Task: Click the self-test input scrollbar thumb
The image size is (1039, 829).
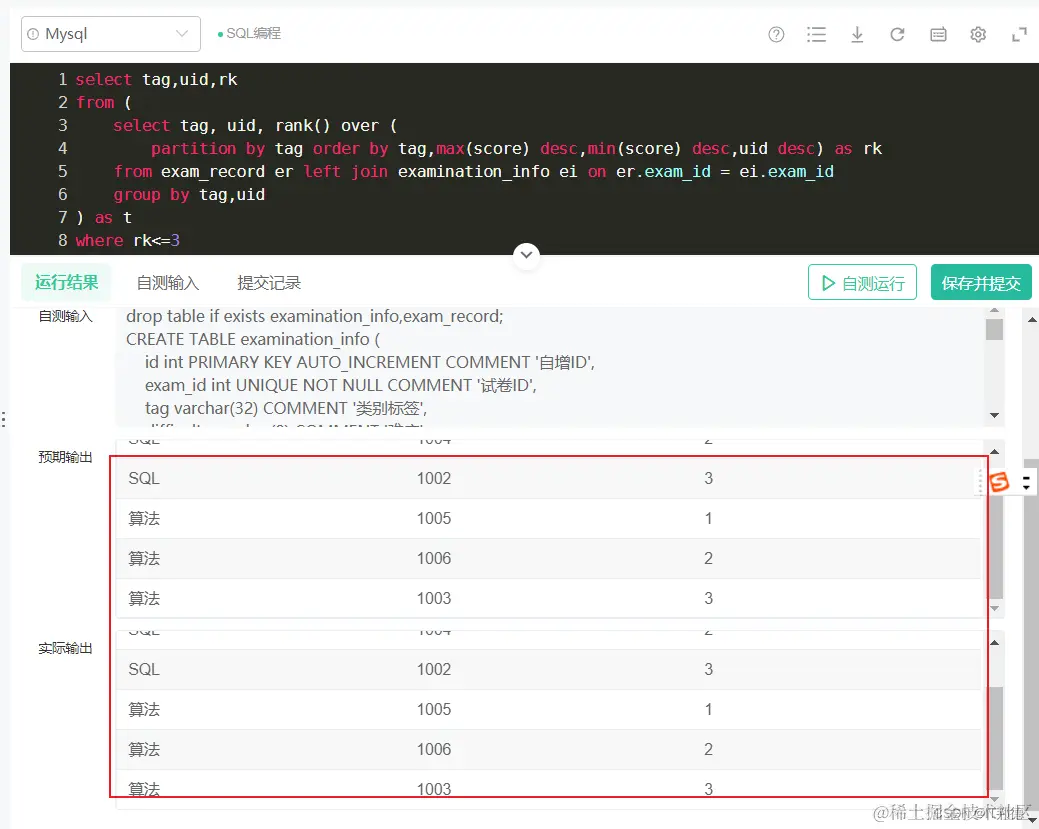Action: [x=994, y=329]
